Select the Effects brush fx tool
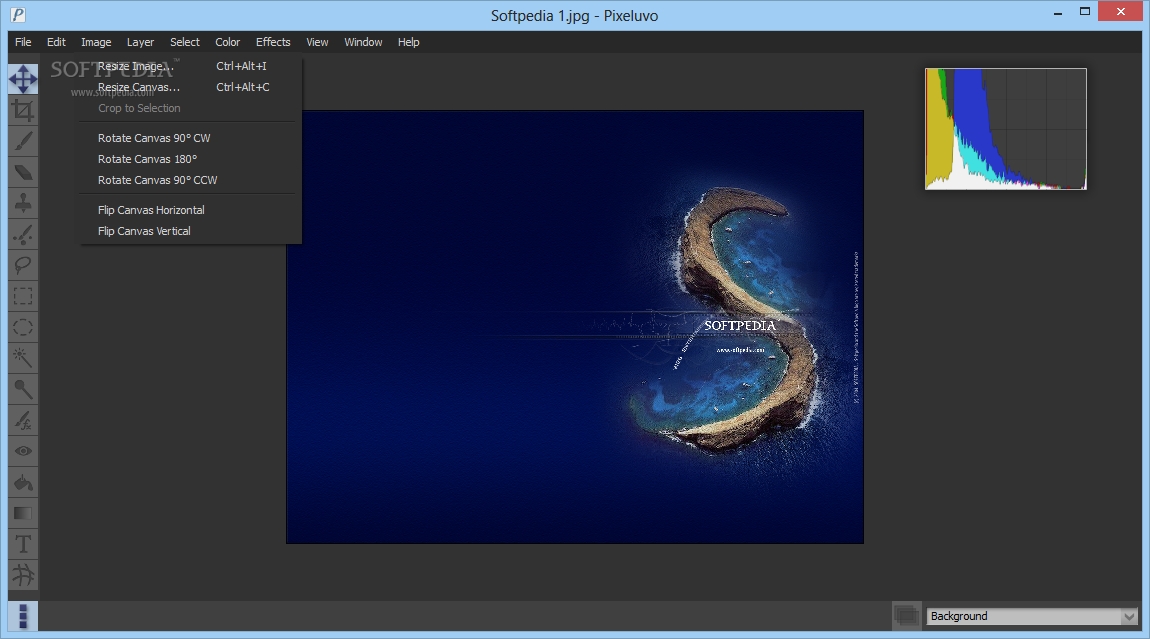 pos(23,420)
